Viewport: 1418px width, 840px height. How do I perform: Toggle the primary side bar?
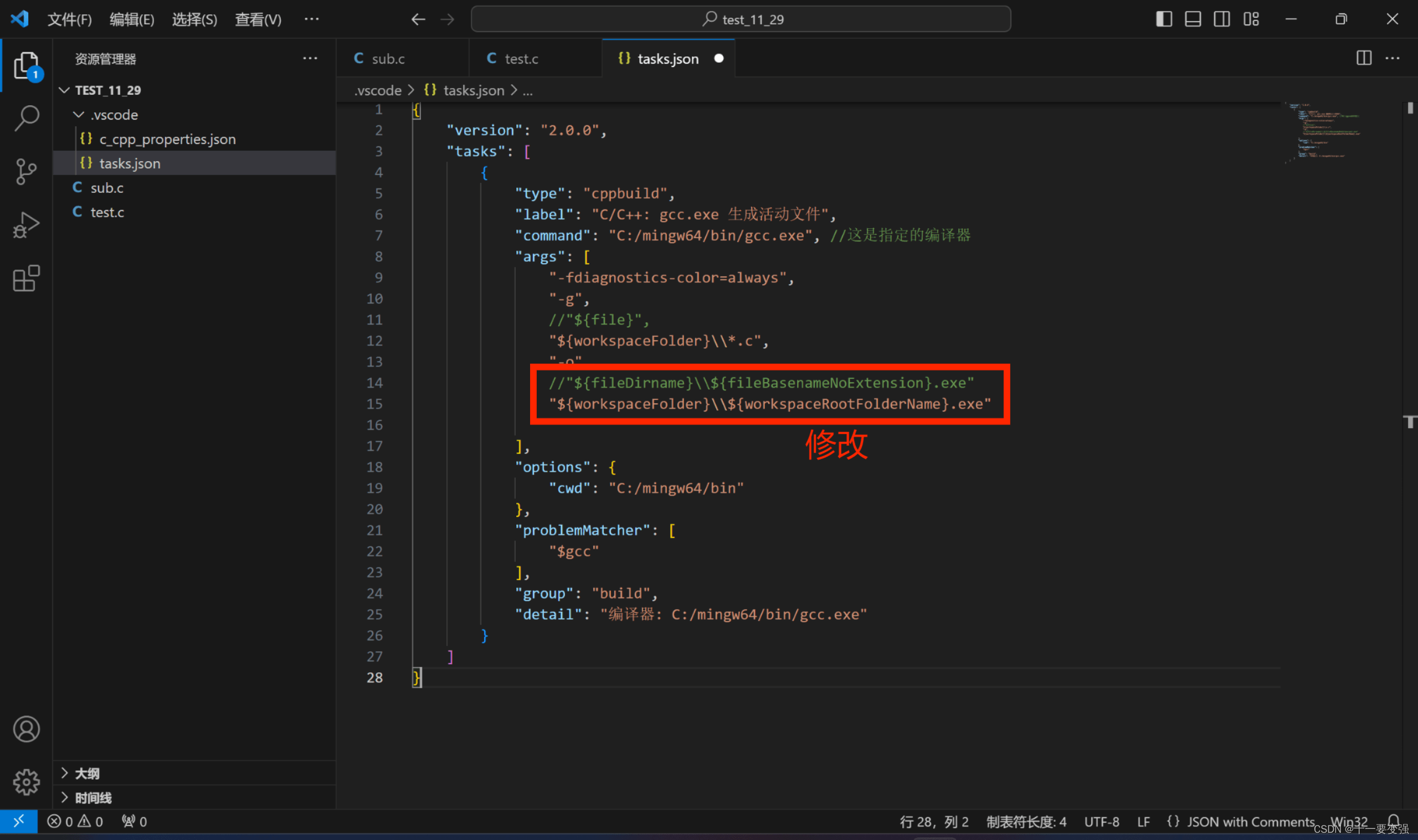pyautogui.click(x=1164, y=19)
